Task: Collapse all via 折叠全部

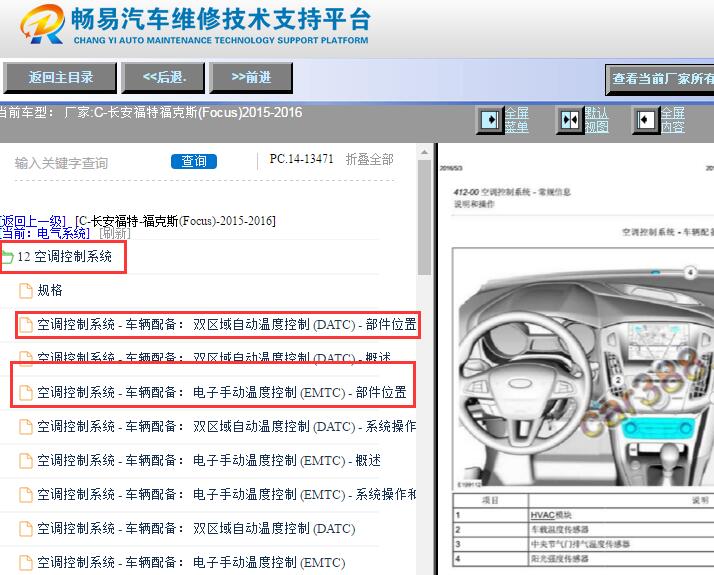Action: tap(369, 159)
